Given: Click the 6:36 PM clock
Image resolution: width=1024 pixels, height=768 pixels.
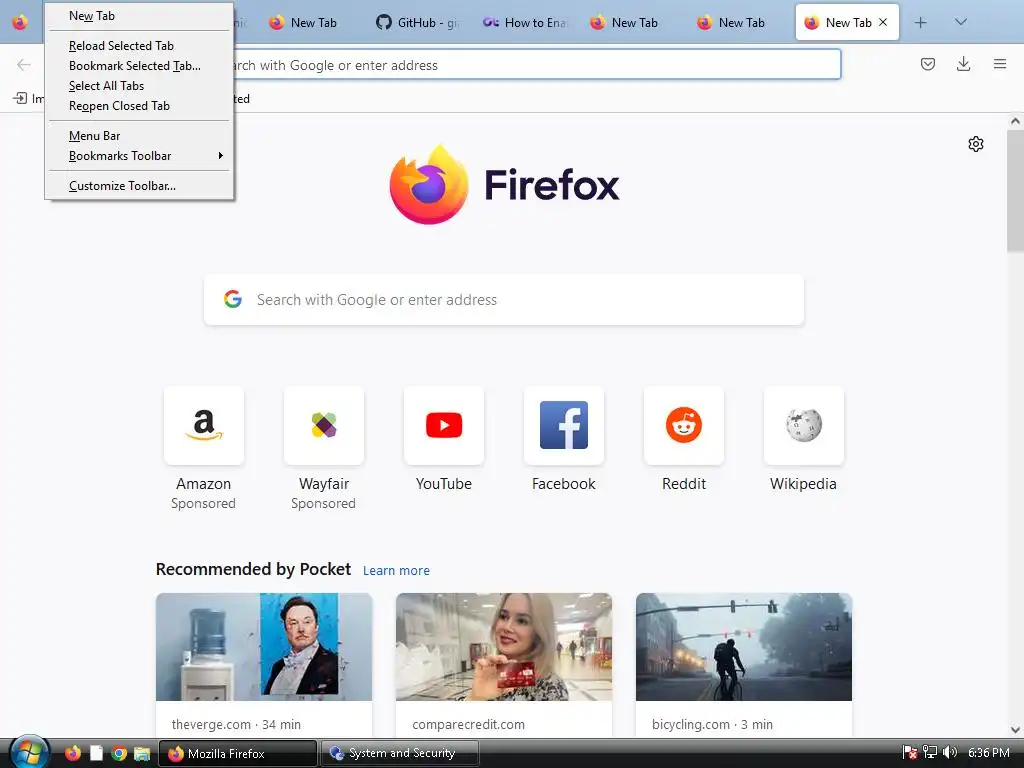Looking at the screenshot, I should [989, 753].
